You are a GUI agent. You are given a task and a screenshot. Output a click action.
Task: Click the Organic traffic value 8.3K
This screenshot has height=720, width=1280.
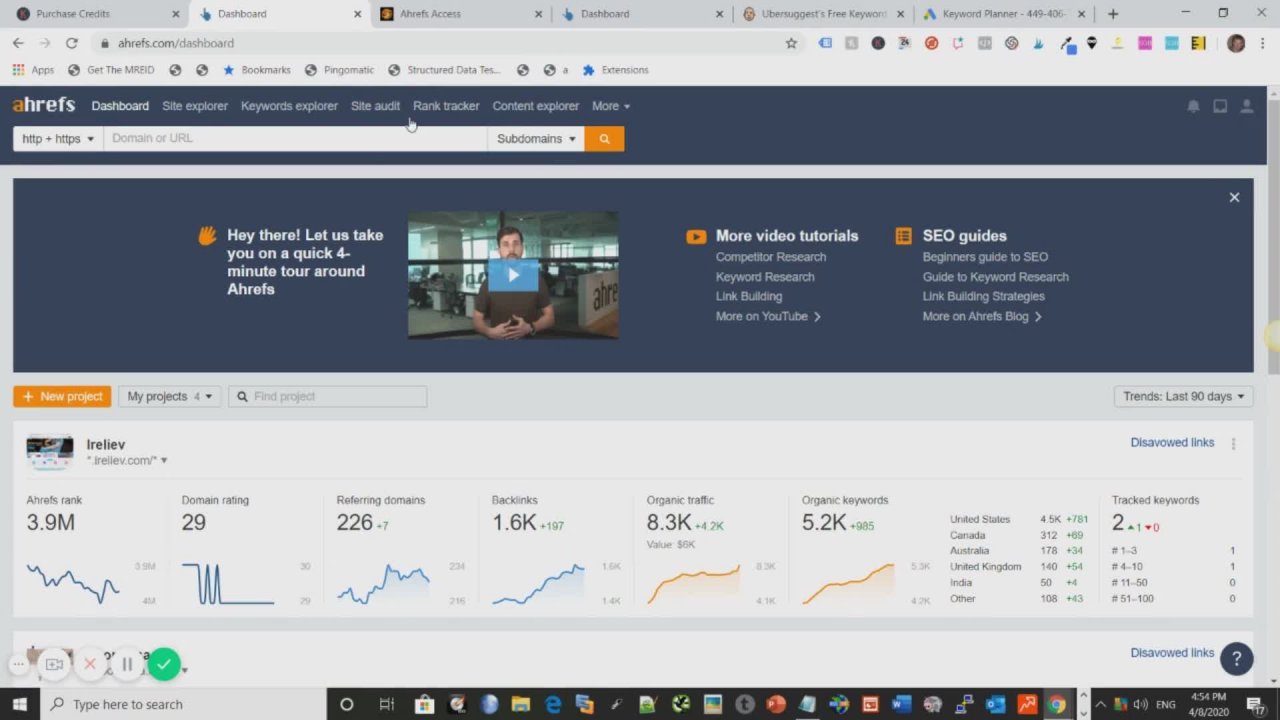coord(669,522)
